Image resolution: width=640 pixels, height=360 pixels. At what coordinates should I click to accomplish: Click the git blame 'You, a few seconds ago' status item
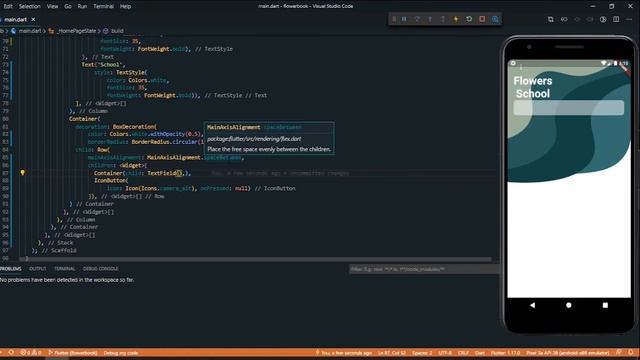pos(344,353)
